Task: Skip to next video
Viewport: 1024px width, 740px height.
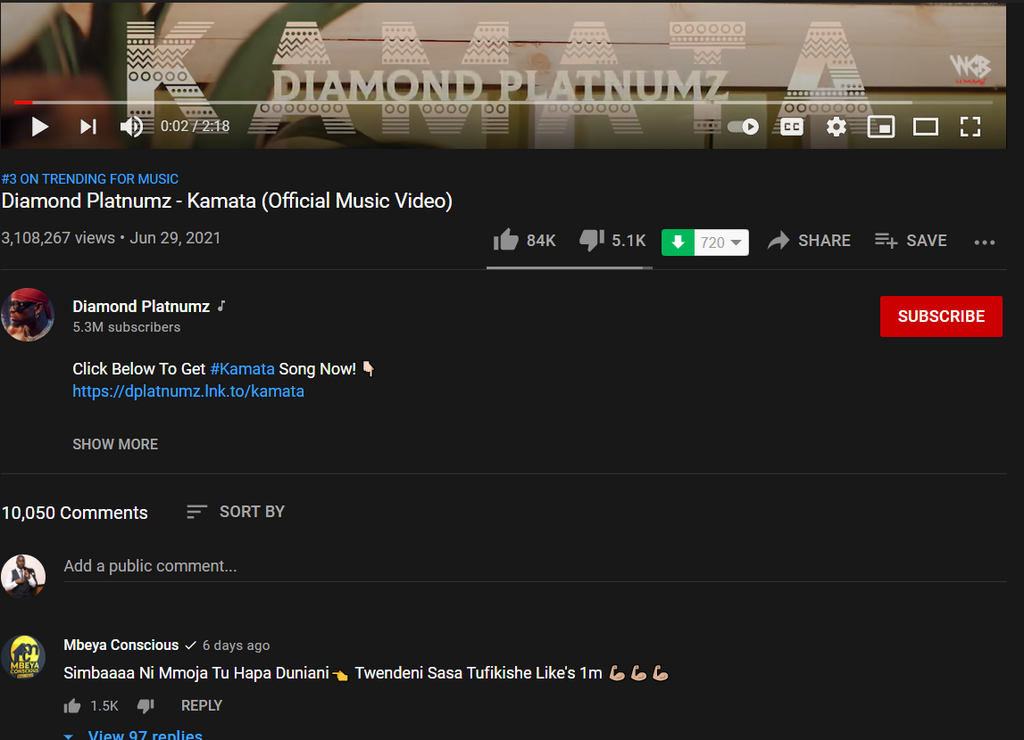Action: click(88, 127)
